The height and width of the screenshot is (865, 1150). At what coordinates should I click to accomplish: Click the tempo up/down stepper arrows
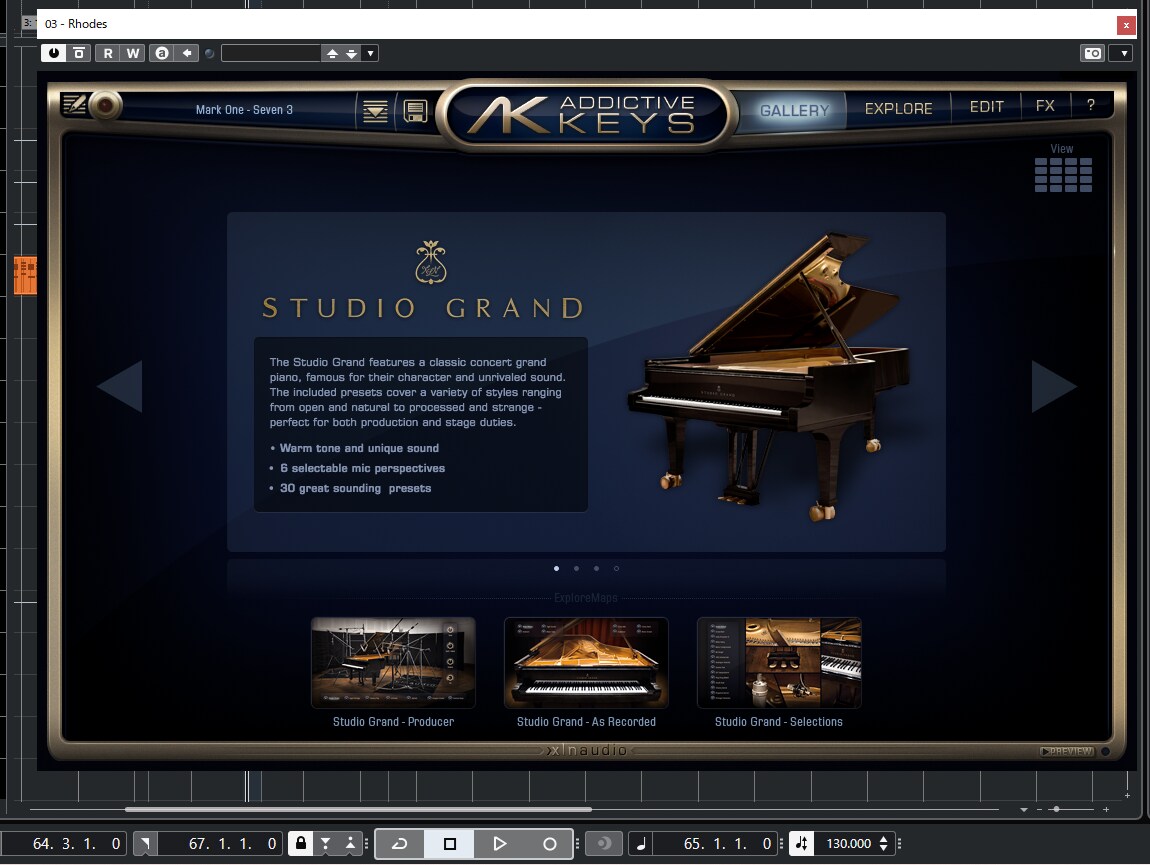[884, 844]
